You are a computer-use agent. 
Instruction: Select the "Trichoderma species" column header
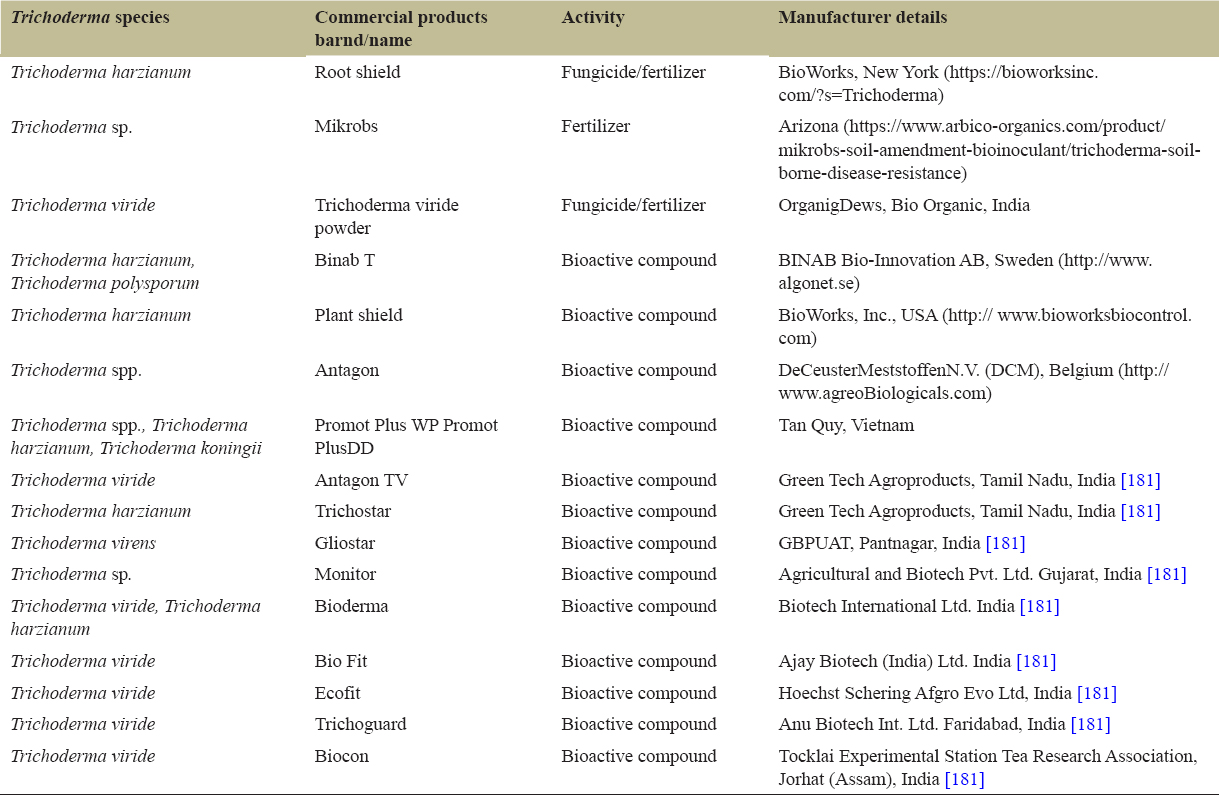point(90,18)
